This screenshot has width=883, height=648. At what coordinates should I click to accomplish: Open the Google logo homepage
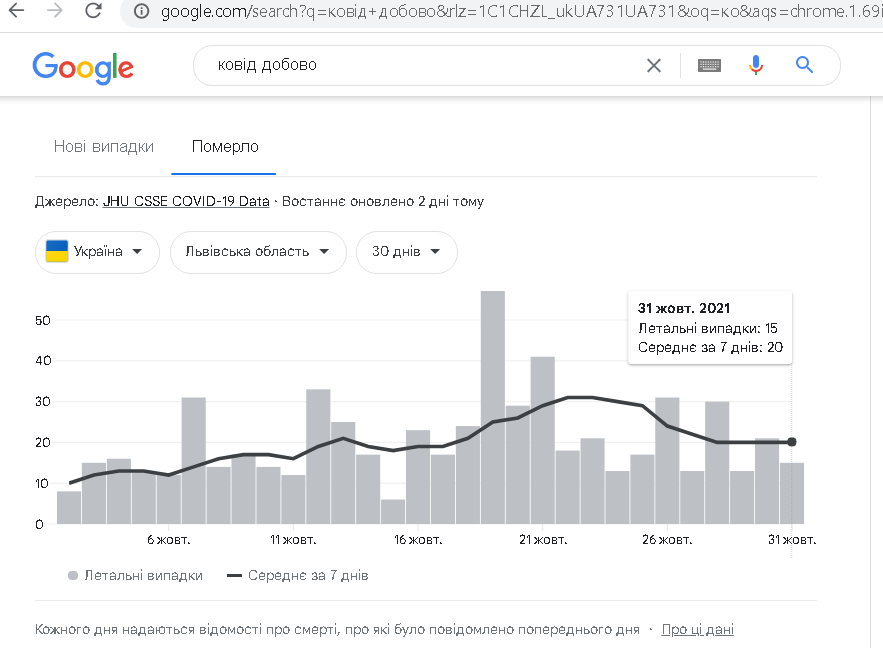click(x=83, y=66)
